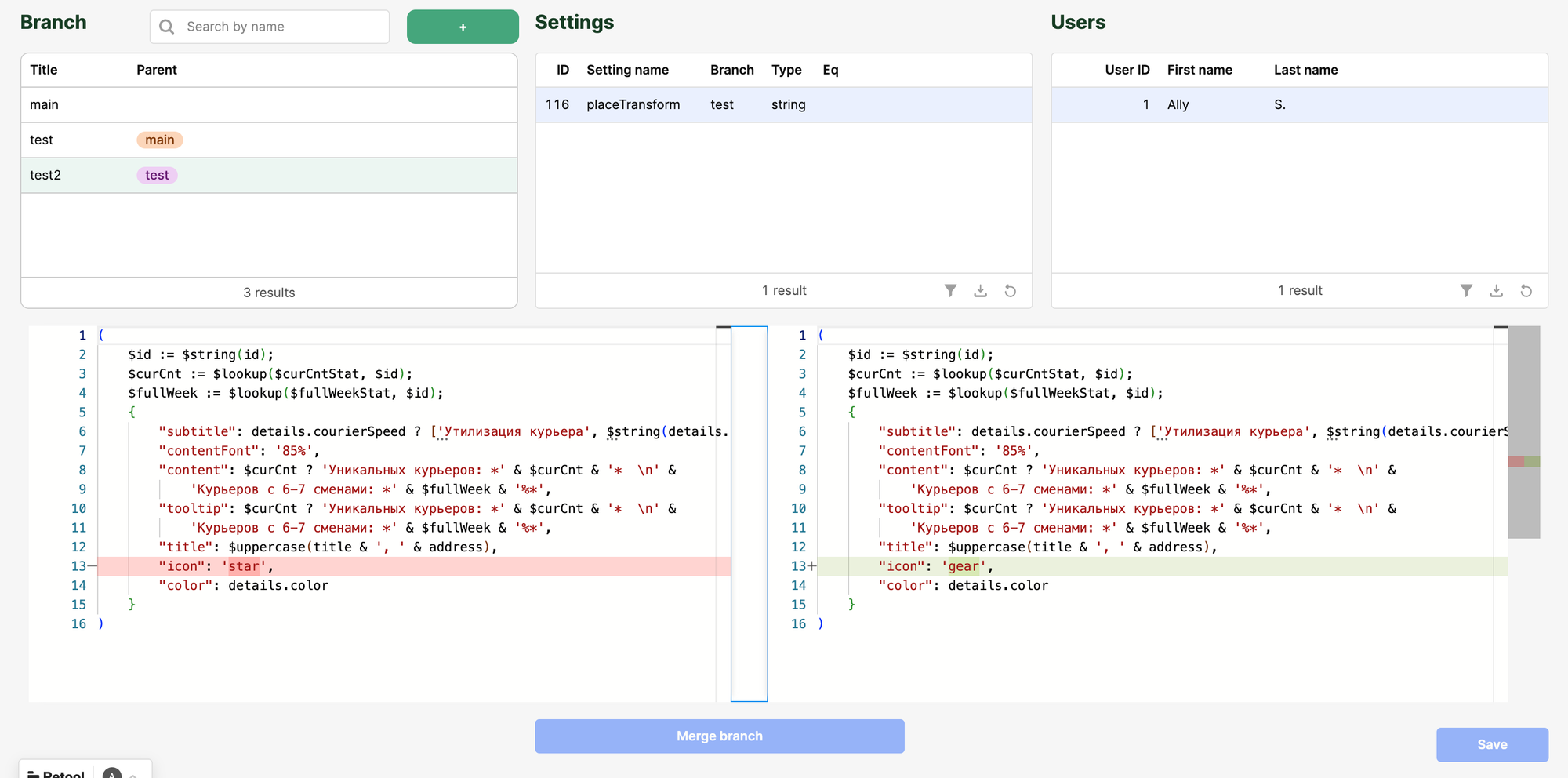
Task: Focus the Search by name field
Action: tap(270, 27)
